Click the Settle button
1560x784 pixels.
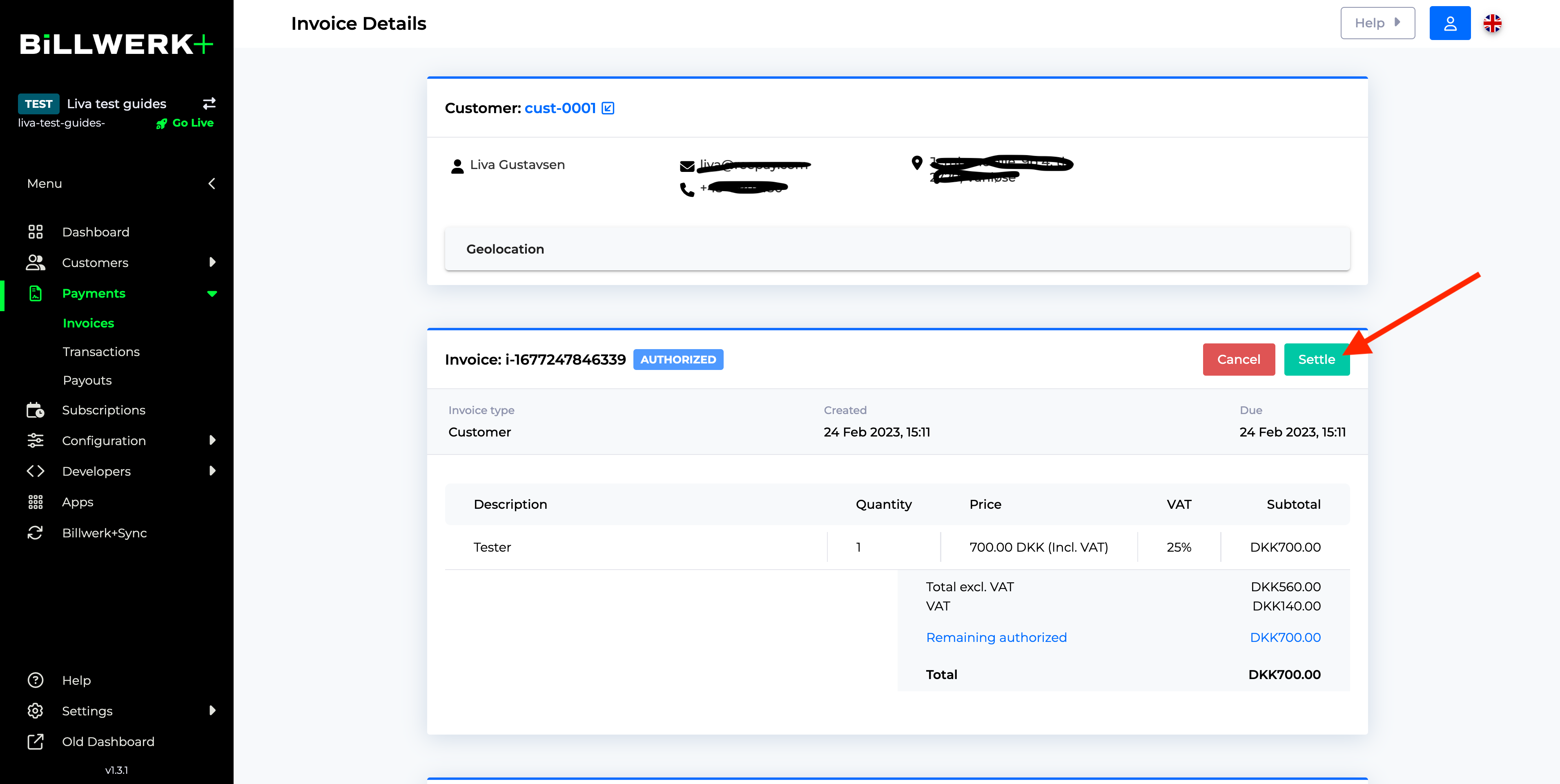(1317, 360)
